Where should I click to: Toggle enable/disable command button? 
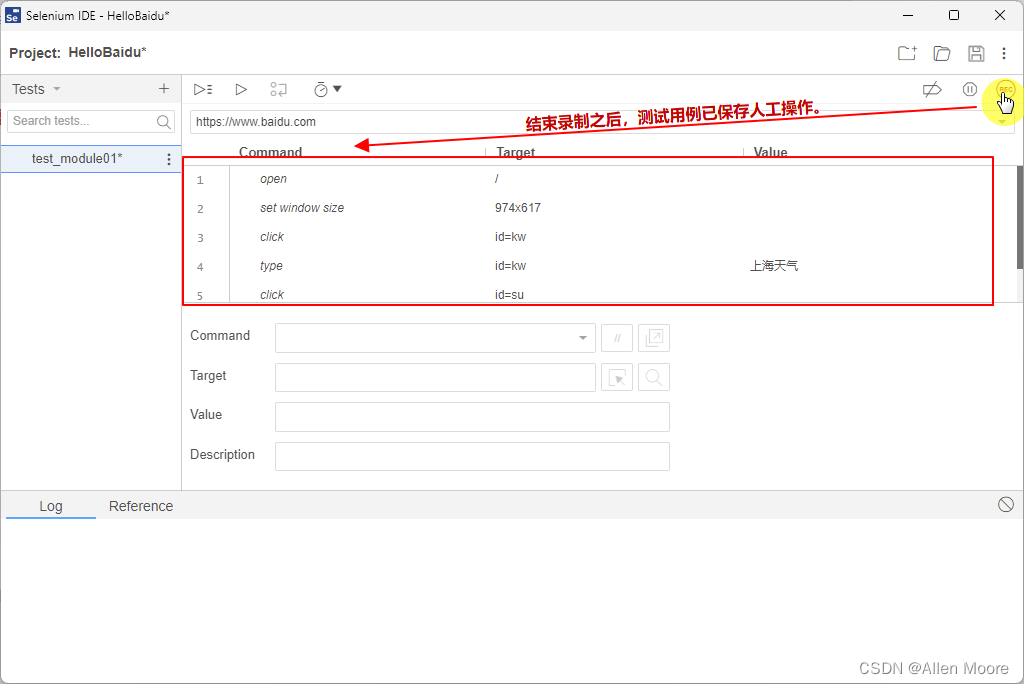[616, 338]
